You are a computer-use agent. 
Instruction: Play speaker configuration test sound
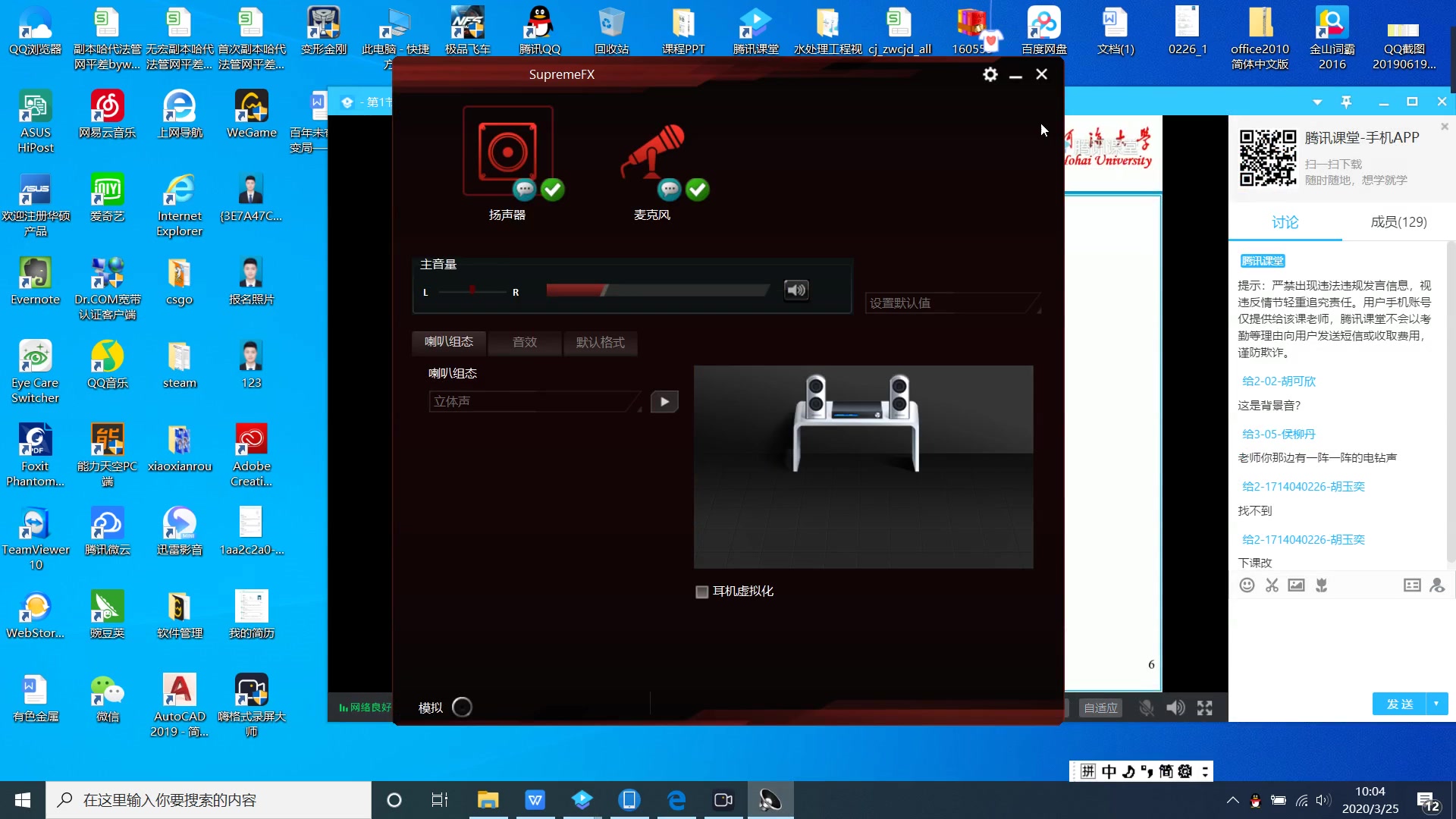[664, 401]
